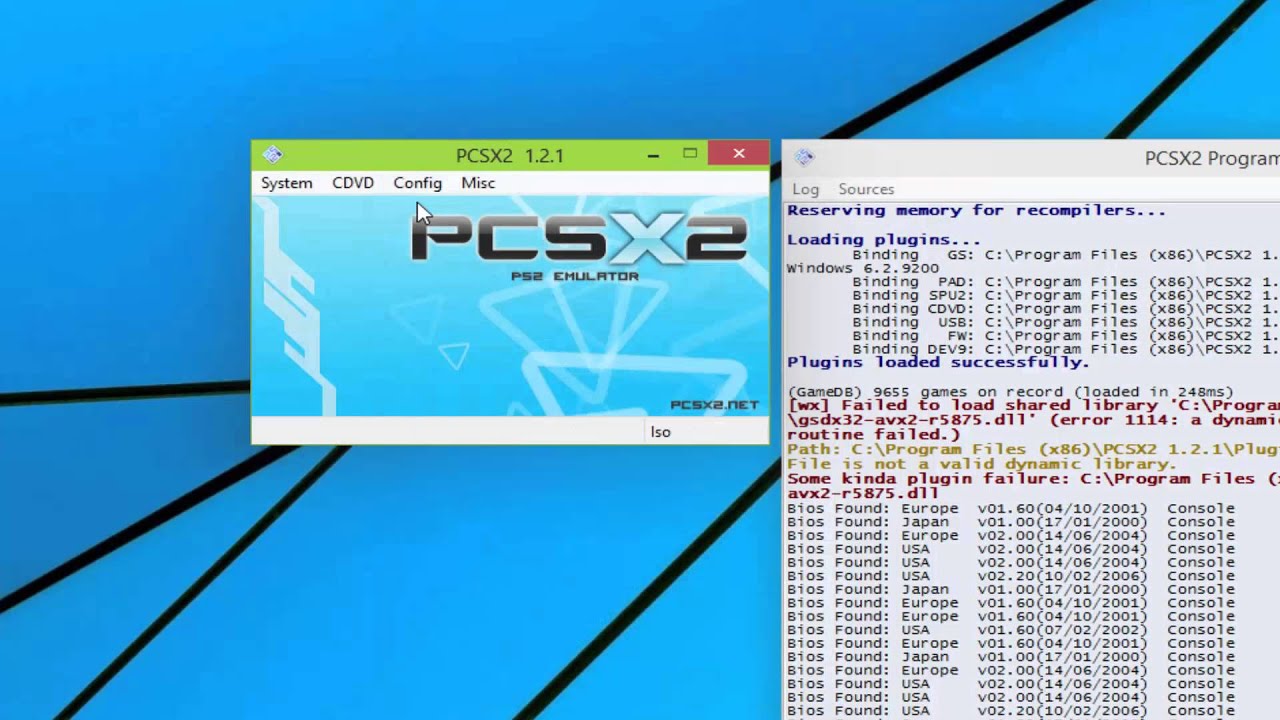1280x720 pixels.
Task: Click the PCSX2.NET text in the splash
Action: click(714, 405)
